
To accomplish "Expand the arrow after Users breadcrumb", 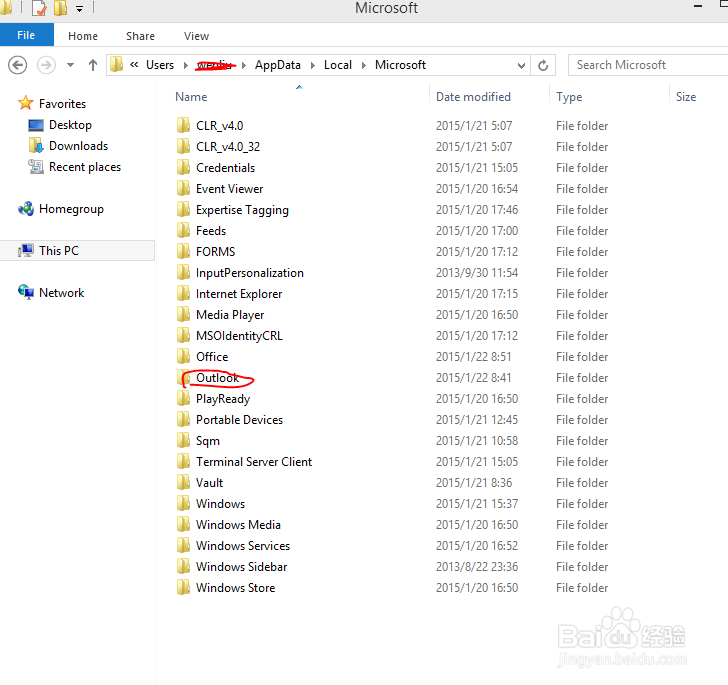I will (x=186, y=65).
